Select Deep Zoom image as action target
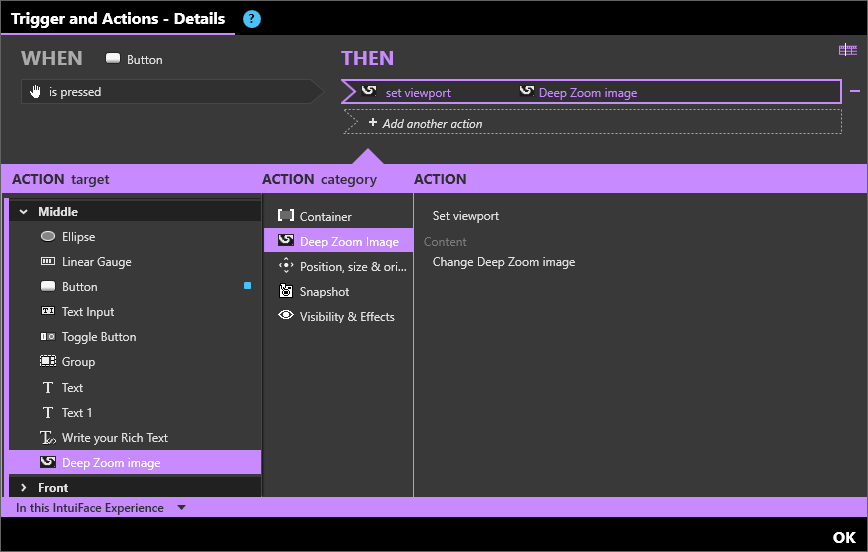 coord(135,462)
